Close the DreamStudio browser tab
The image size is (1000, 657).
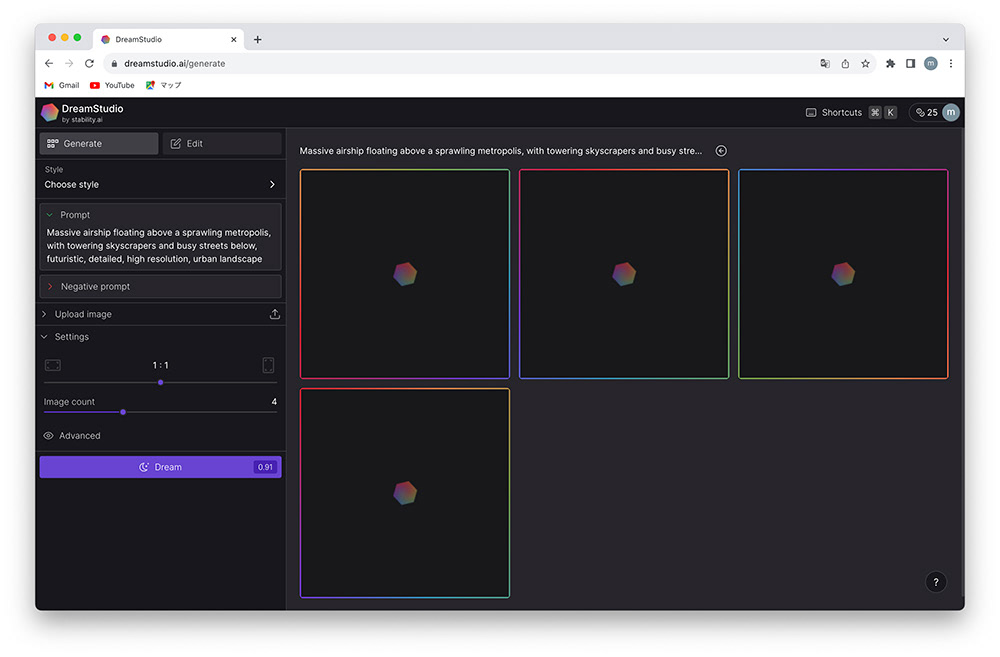coord(233,40)
